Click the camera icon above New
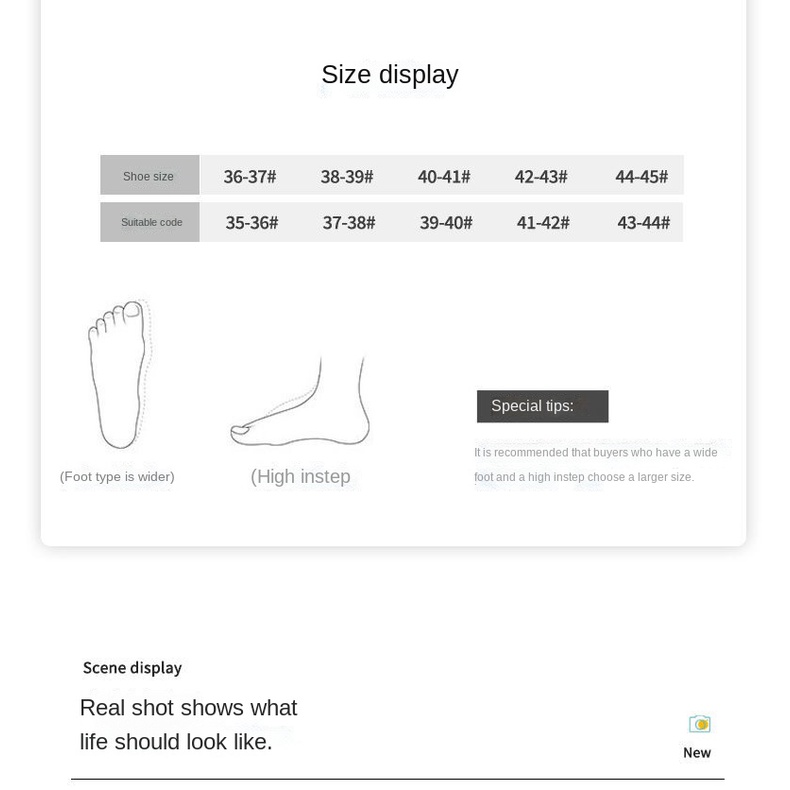The width and height of the screenshot is (790, 790). 699,724
